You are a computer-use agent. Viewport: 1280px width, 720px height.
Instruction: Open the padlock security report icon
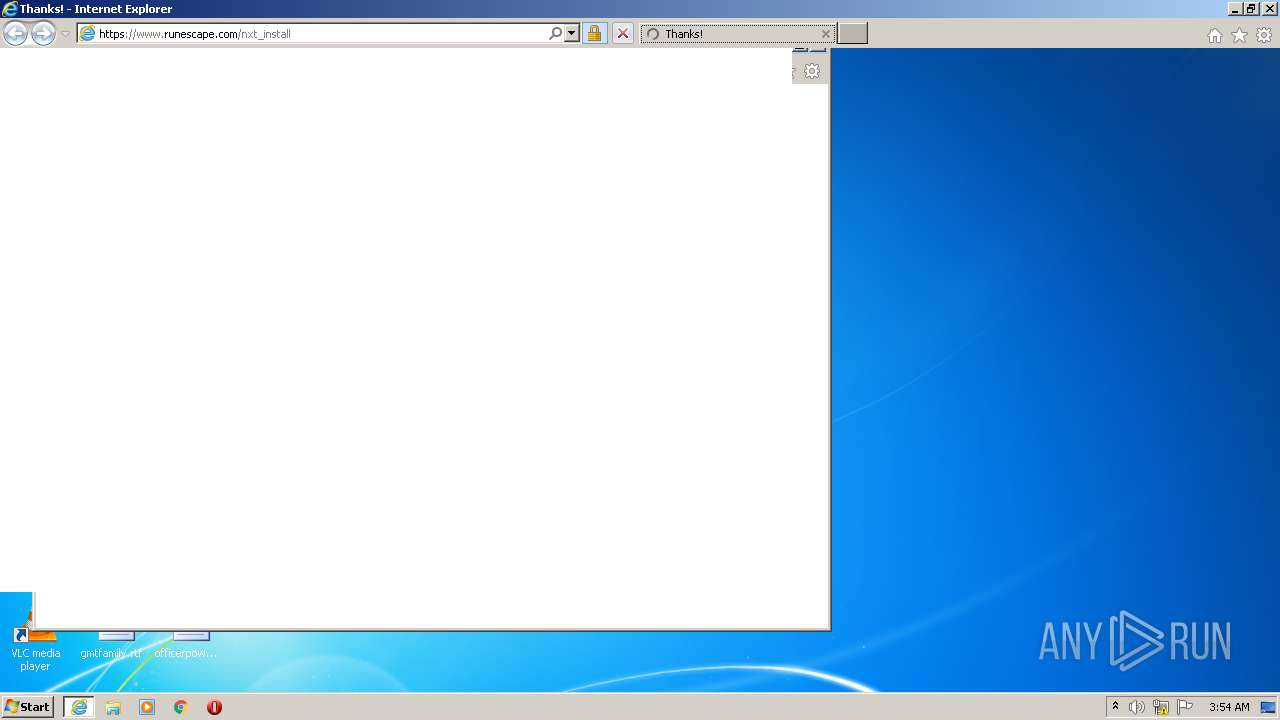tap(594, 34)
